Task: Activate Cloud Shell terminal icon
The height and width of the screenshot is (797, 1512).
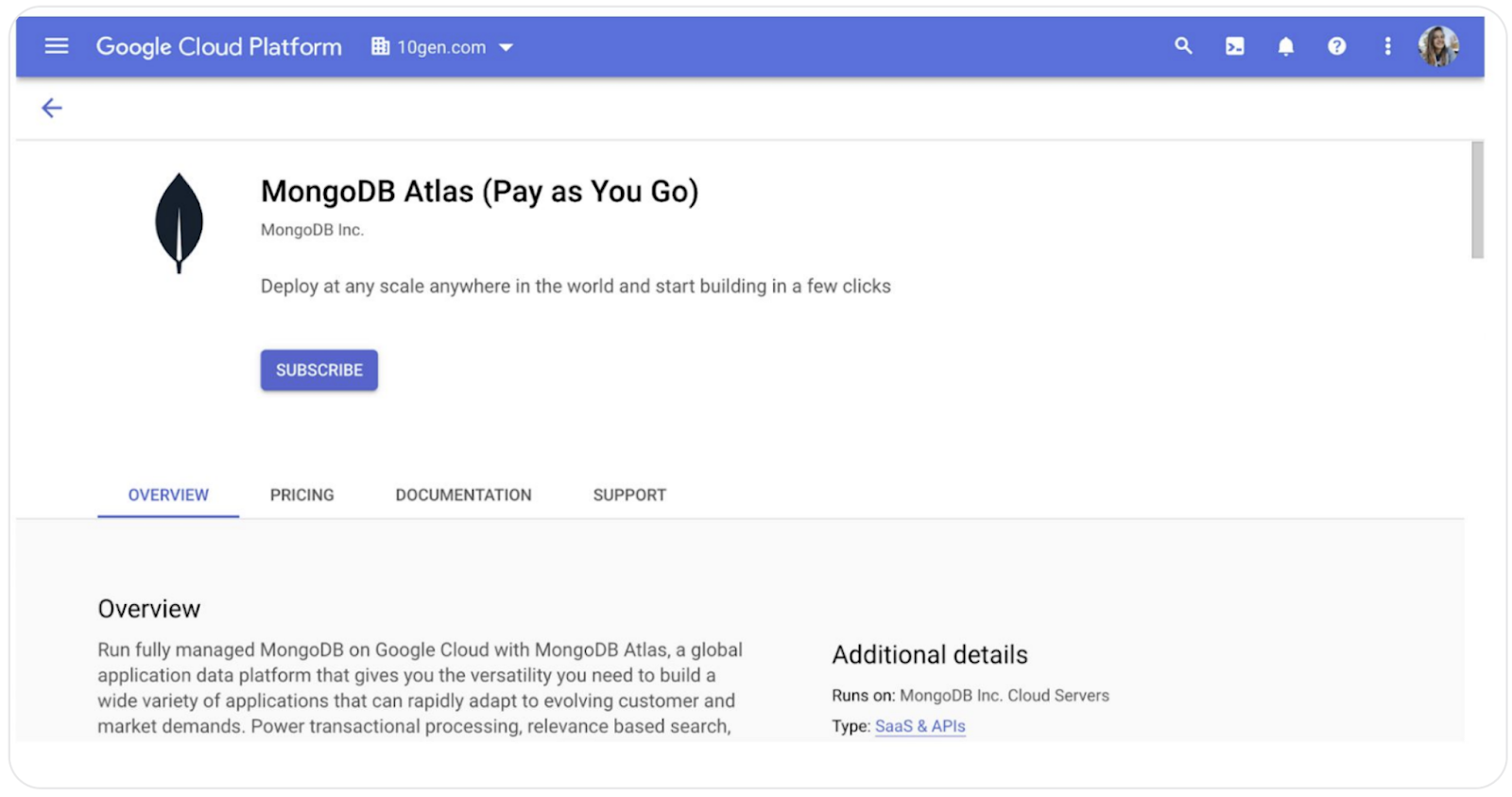Action: tap(1234, 46)
